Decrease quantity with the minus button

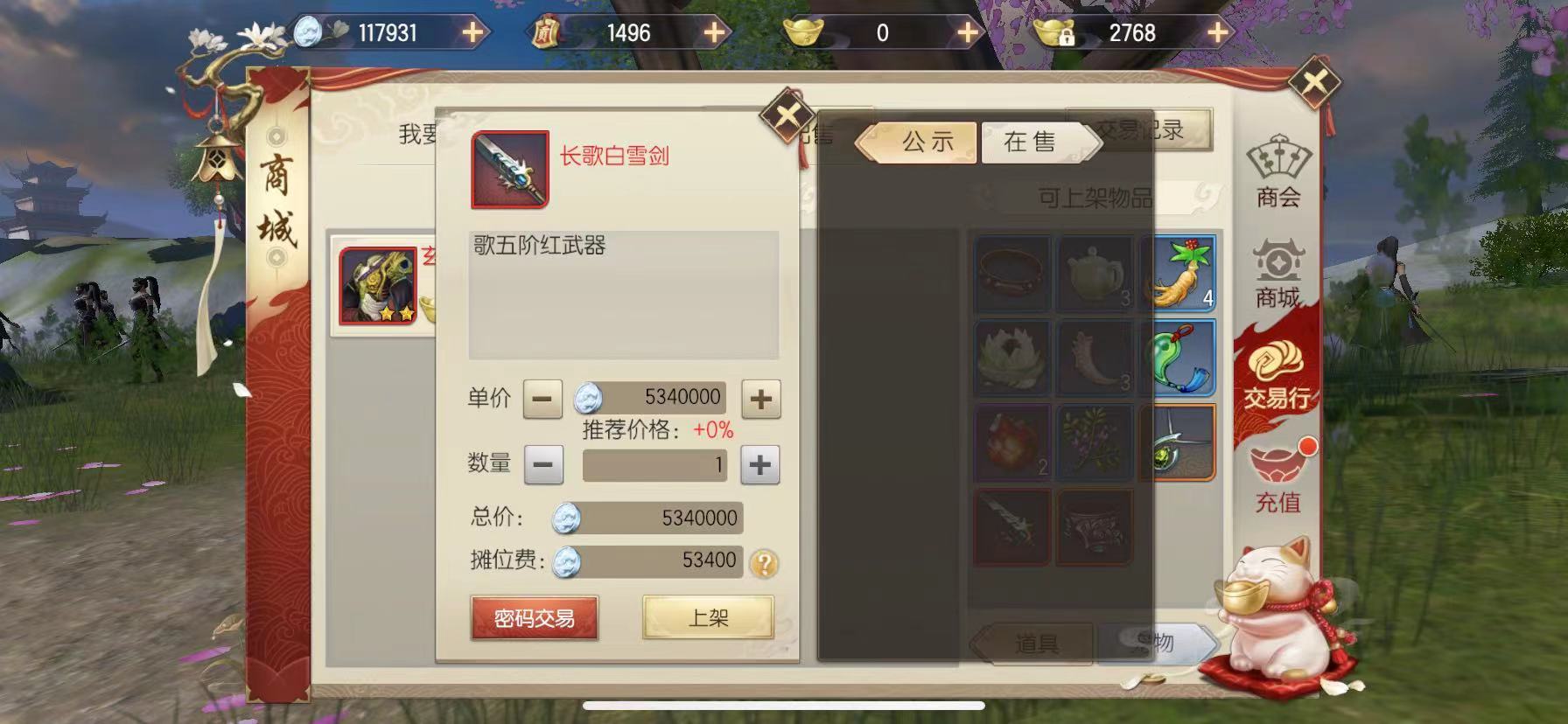(542, 464)
